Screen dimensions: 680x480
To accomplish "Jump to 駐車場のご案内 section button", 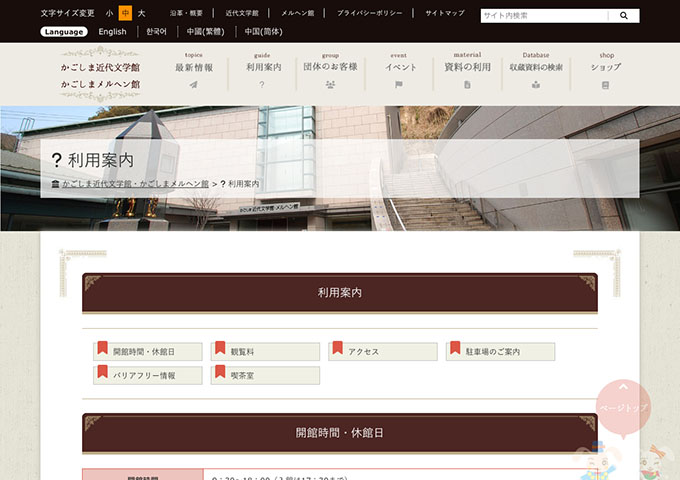I will pyautogui.click(x=500, y=352).
